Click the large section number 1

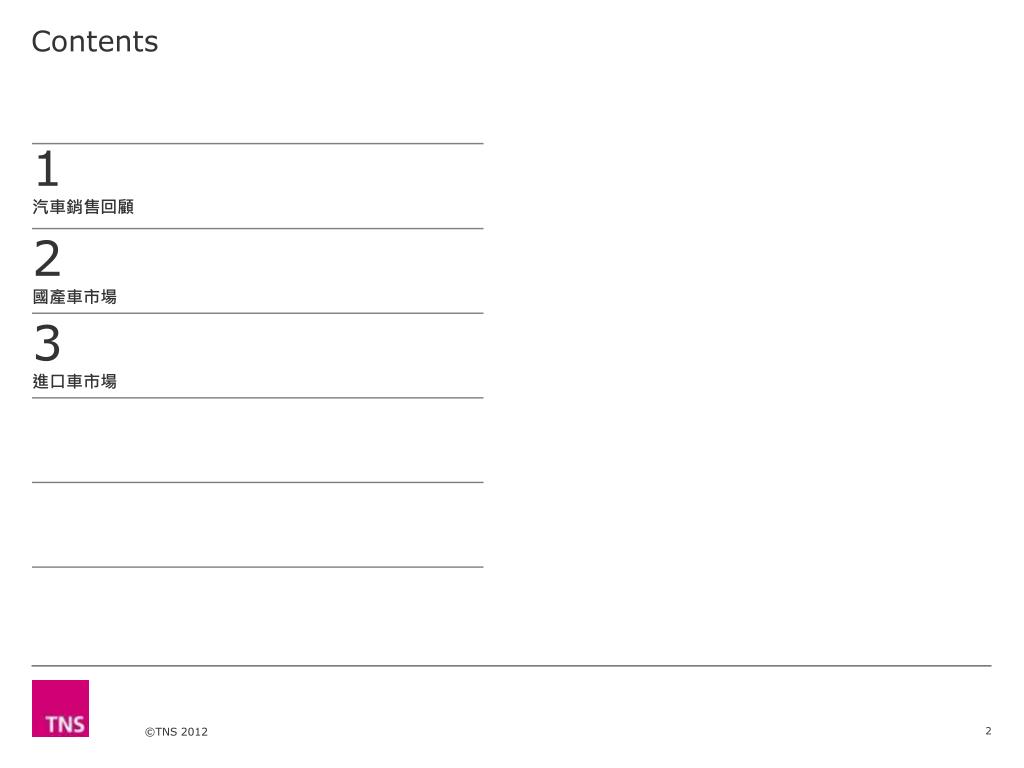47,168
